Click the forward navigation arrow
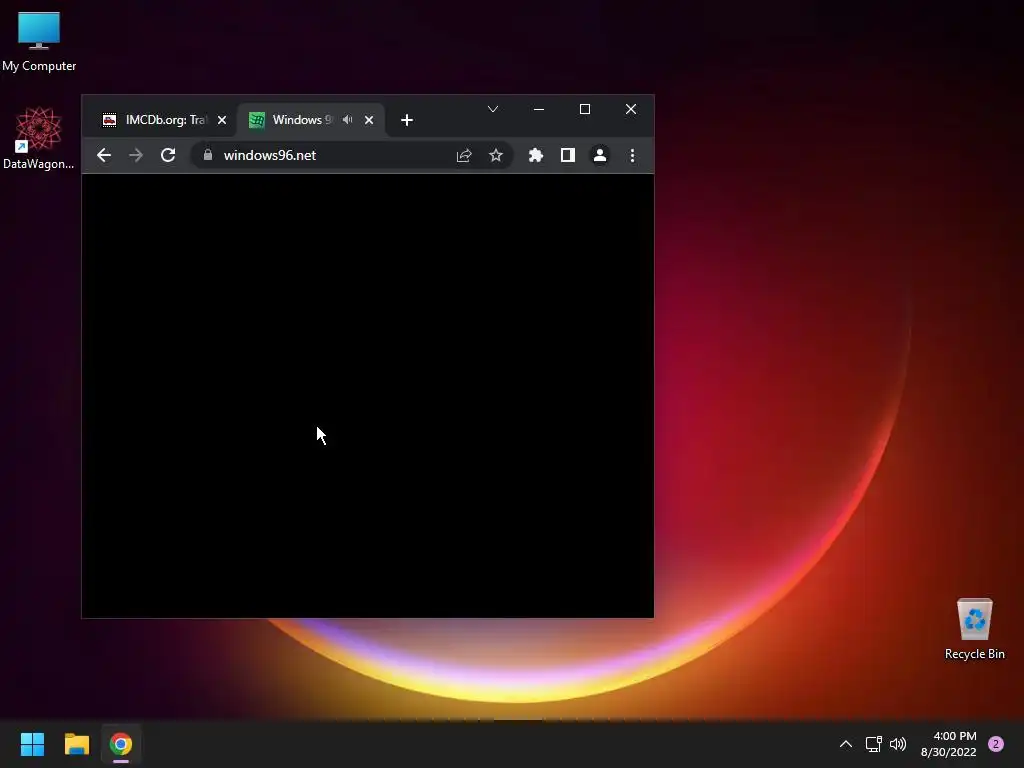Screen dimensions: 1024x768 (136, 155)
